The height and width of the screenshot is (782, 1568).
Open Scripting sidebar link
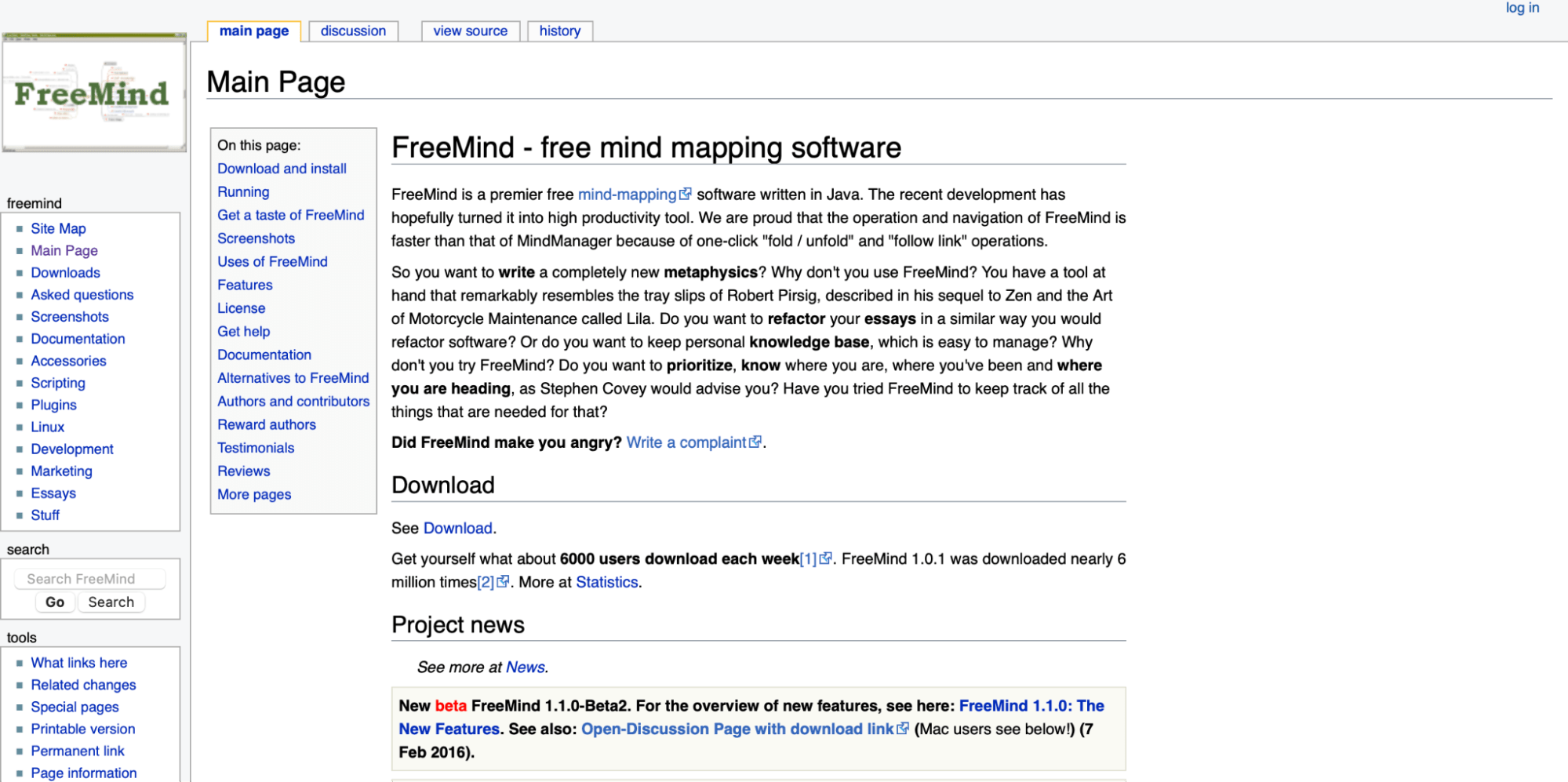tap(58, 383)
